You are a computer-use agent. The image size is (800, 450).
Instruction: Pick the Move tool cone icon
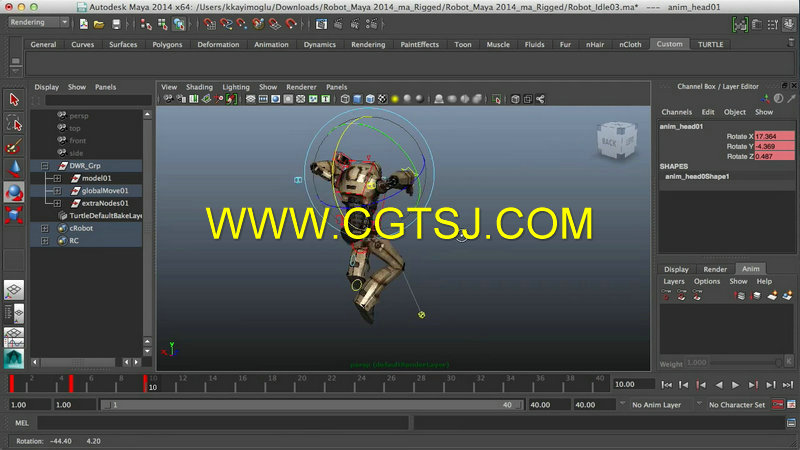coord(14,169)
